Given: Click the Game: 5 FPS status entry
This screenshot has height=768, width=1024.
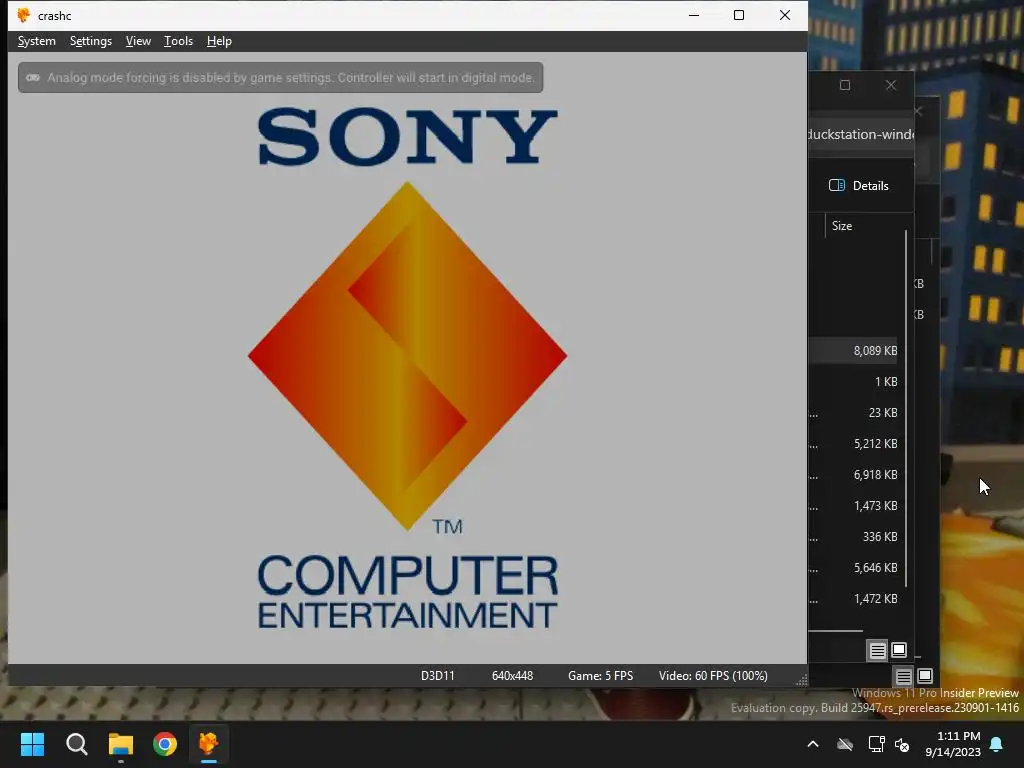Looking at the screenshot, I should (x=600, y=676).
